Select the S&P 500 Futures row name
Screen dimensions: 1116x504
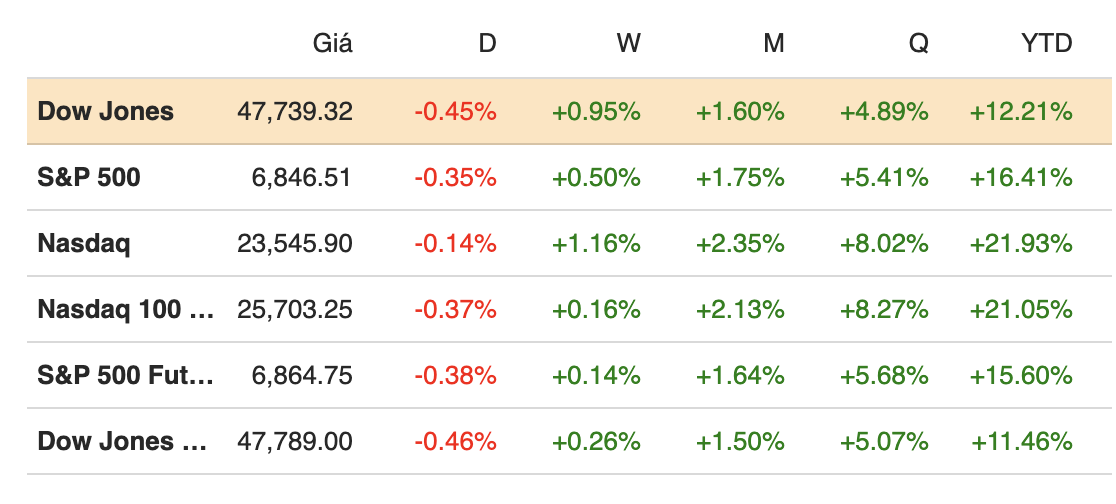(125, 375)
